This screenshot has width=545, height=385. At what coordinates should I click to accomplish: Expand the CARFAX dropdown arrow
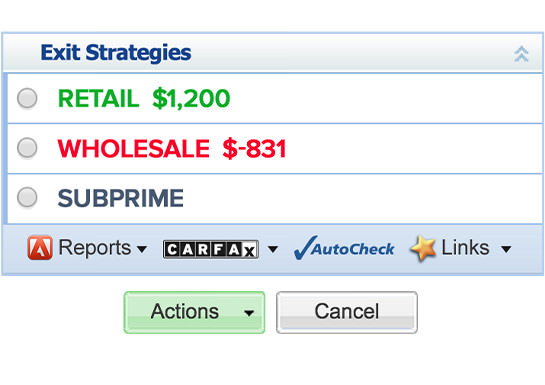pyautogui.click(x=273, y=249)
